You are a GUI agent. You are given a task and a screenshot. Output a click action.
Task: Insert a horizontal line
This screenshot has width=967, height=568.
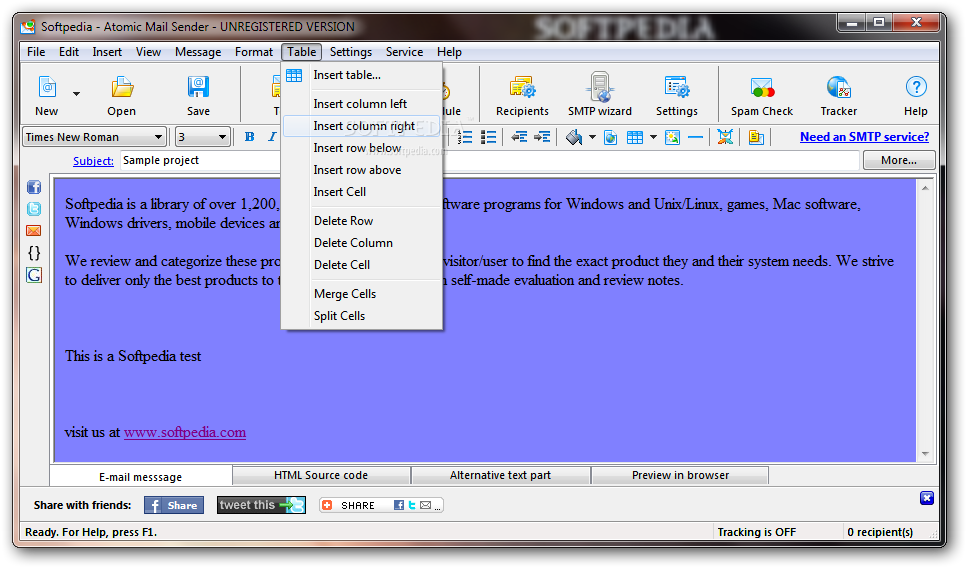tap(695, 137)
